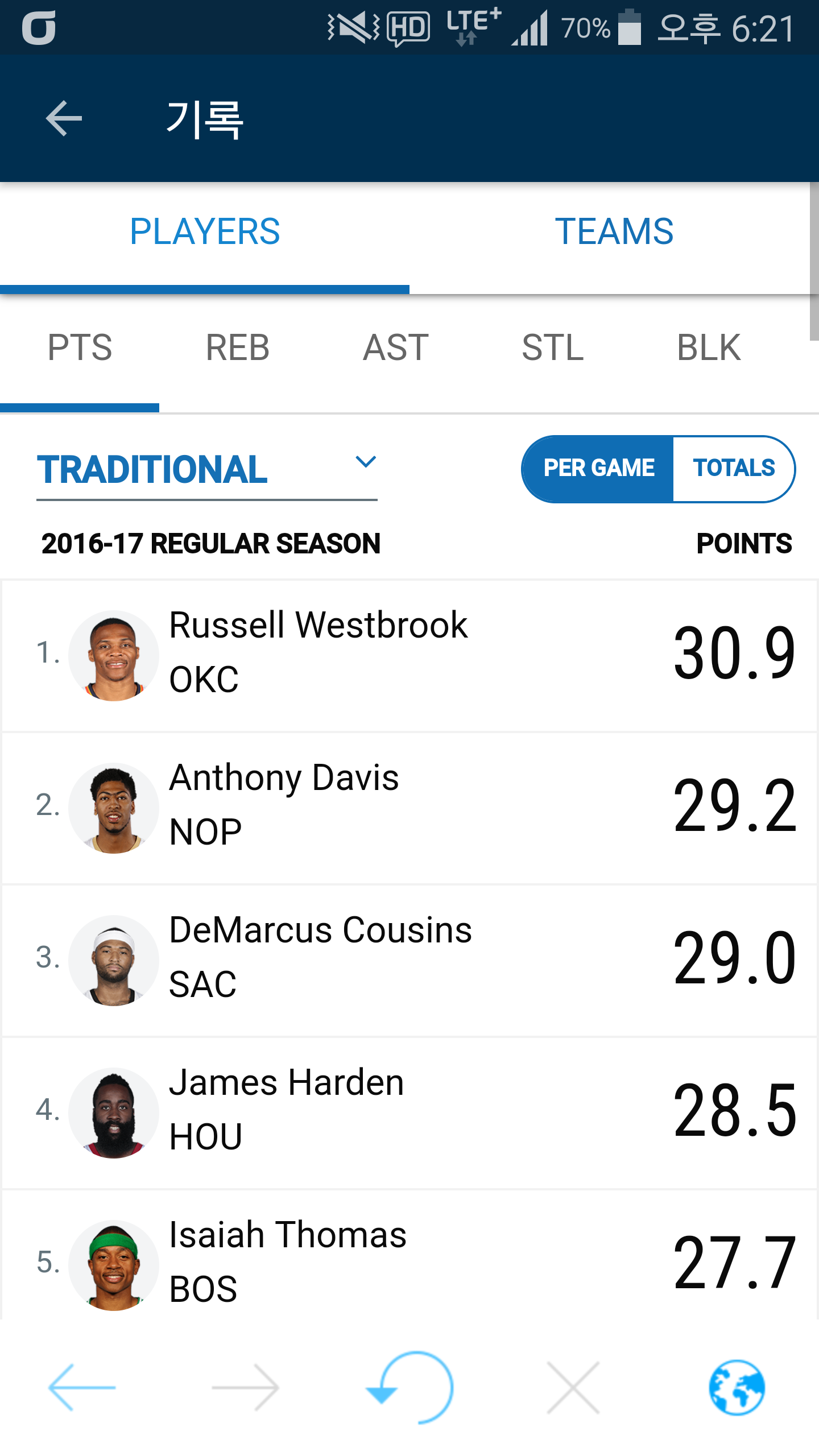Select the BLK stat tab
819x1456 pixels.
pyautogui.click(x=709, y=348)
